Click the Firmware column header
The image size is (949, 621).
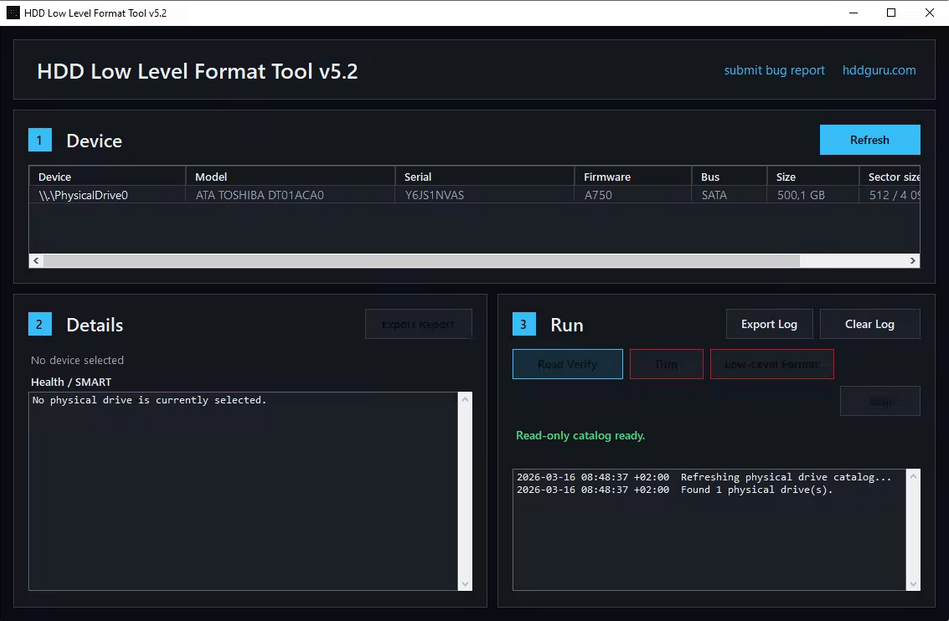(x=632, y=177)
